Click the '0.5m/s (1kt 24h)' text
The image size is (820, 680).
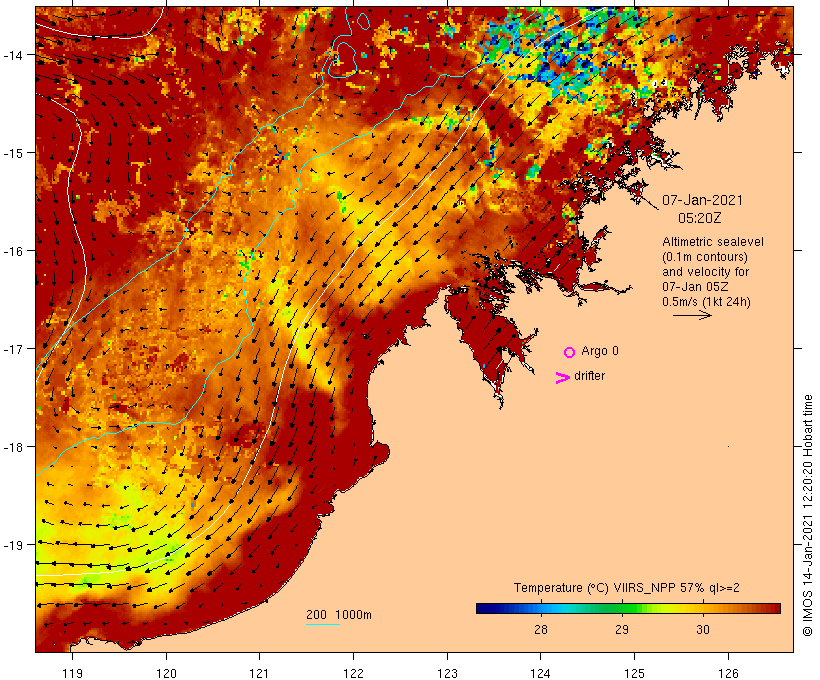click(706, 302)
